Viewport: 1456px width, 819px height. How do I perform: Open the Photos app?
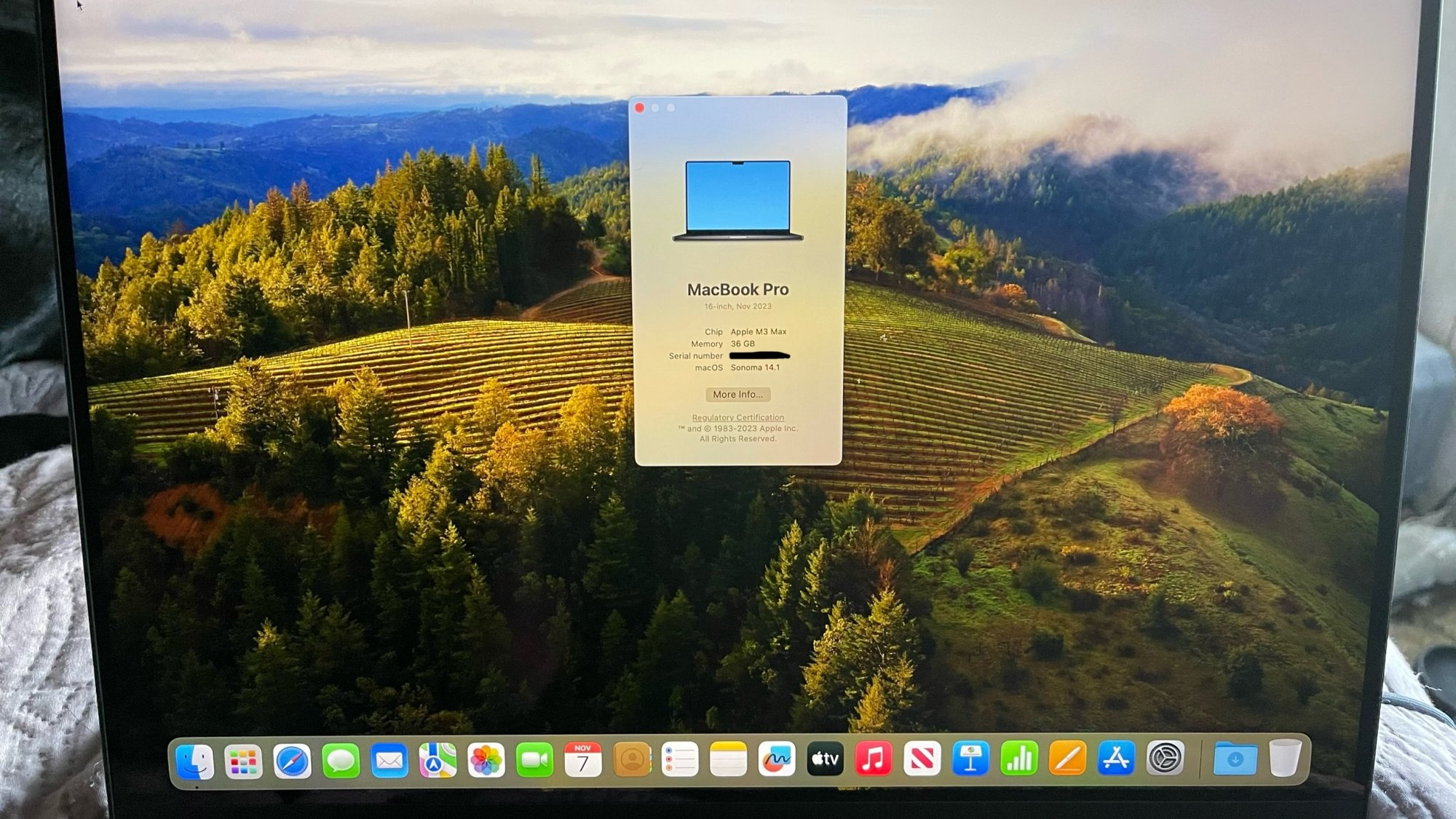pos(486,761)
